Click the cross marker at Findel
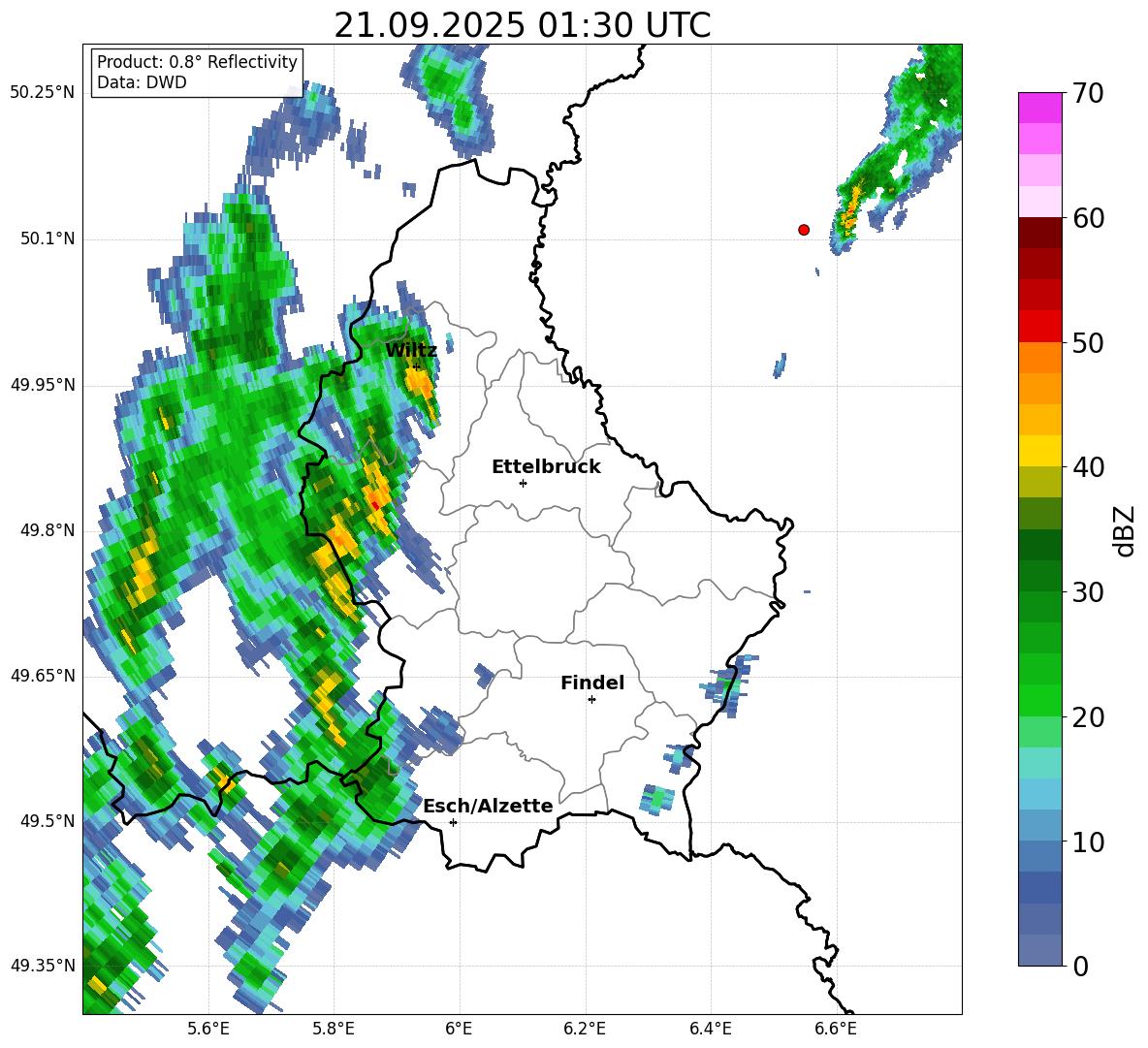Screen dimensions: 1148x1048 [x=591, y=700]
